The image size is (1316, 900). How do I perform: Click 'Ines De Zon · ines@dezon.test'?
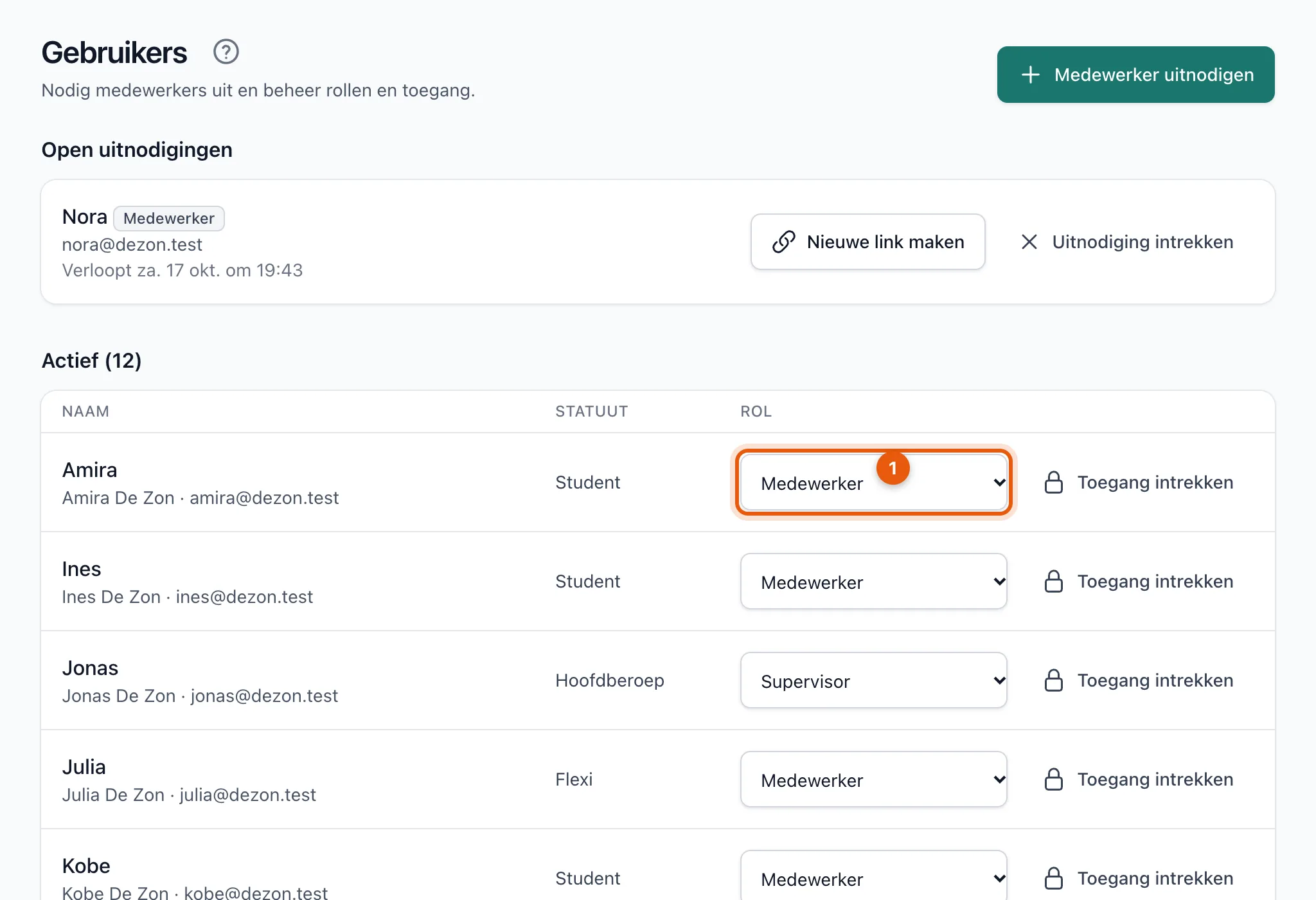[188, 597]
